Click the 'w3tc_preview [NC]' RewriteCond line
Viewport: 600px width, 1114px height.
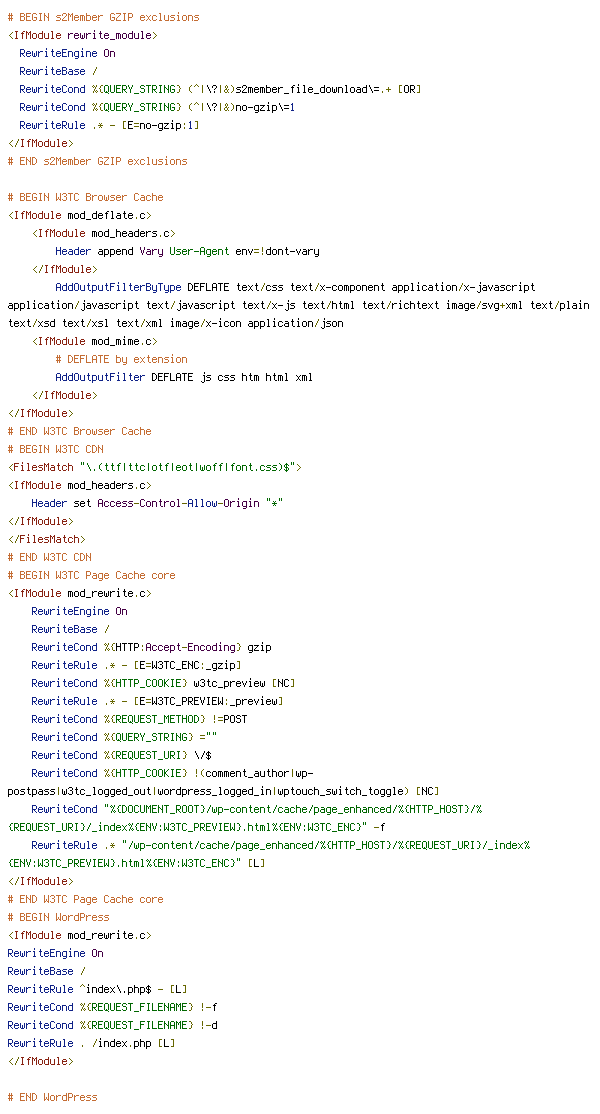[x=163, y=683]
